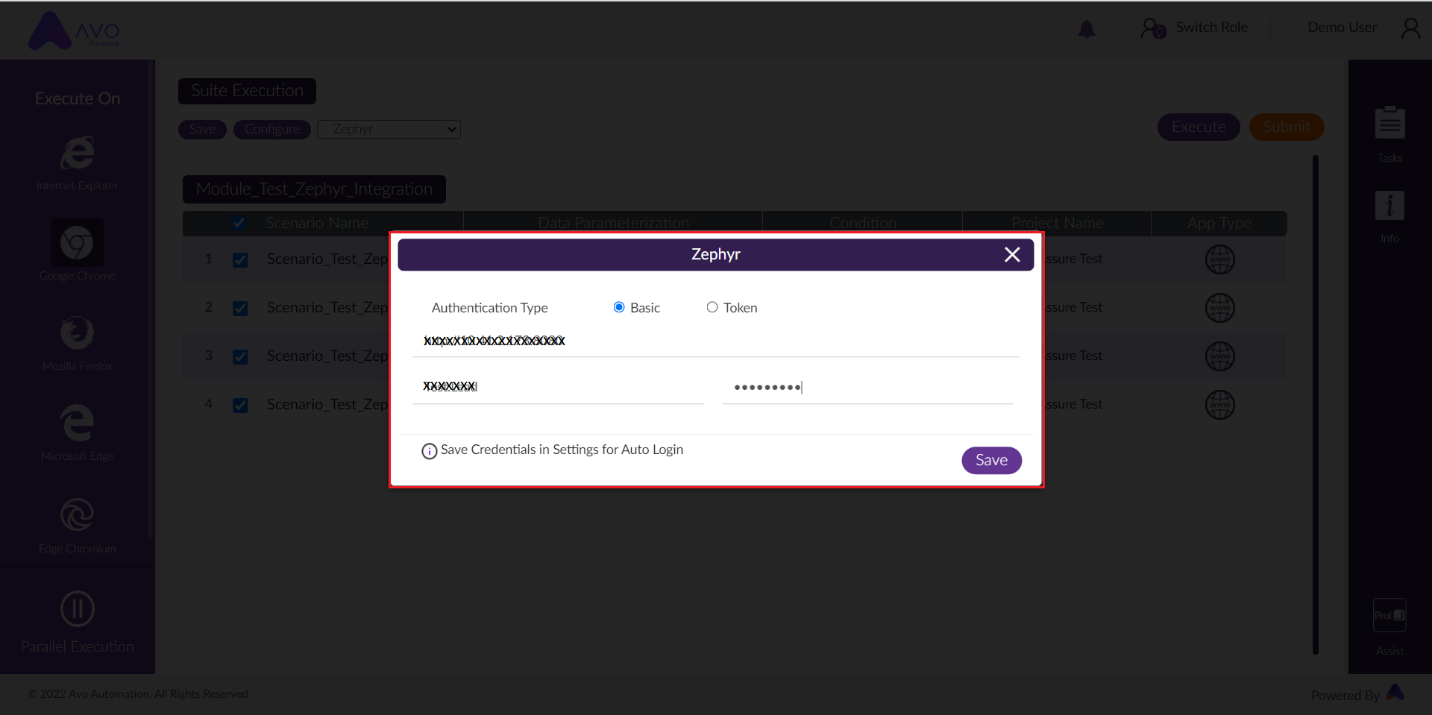Viewport: 1432px width, 715px height.
Task: Click the info icon beside Save Credentials
Action: (429, 451)
